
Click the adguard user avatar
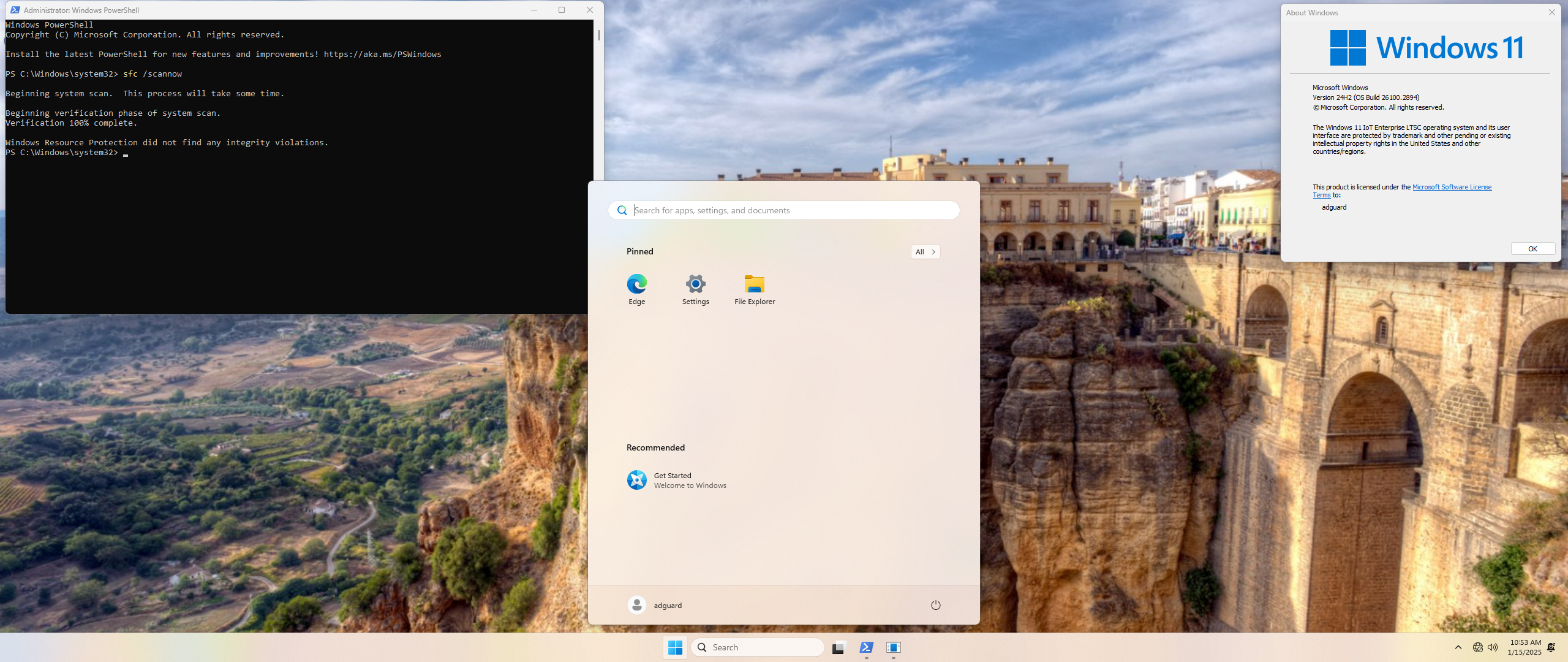(x=637, y=605)
